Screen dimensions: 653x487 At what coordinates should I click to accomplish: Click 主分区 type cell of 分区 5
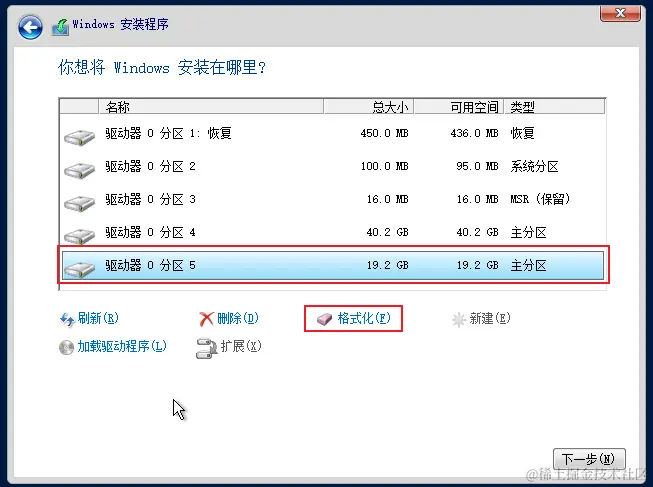pyautogui.click(x=528, y=265)
